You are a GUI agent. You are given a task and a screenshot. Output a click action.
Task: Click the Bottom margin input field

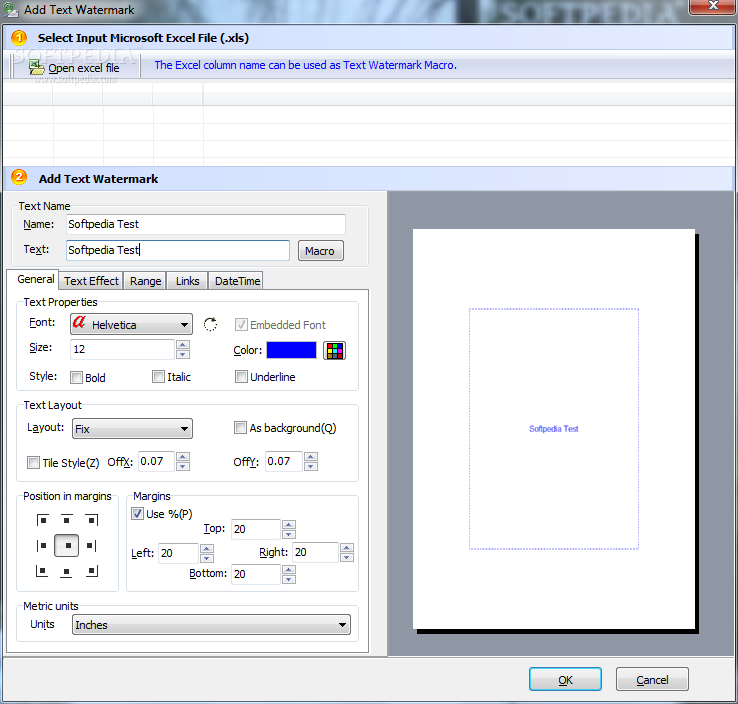[x=256, y=574]
